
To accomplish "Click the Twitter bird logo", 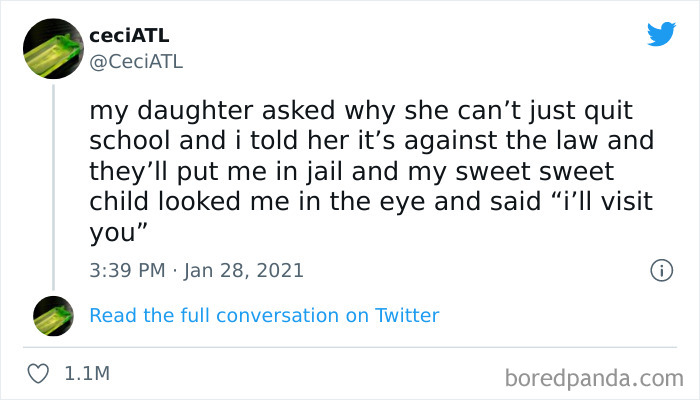I will (662, 35).
